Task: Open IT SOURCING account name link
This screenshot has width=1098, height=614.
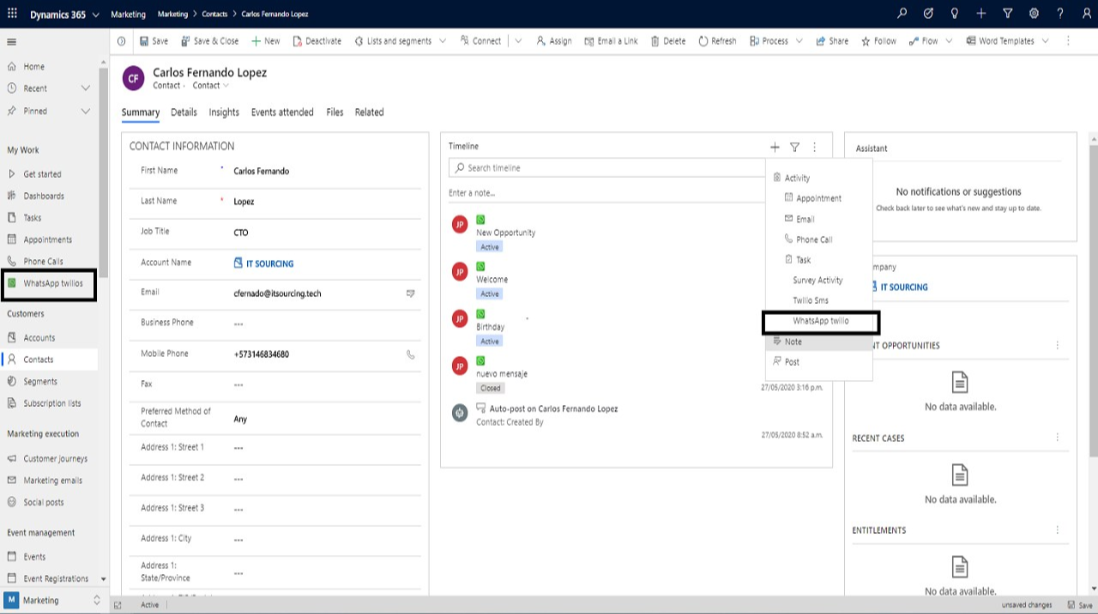Action: [x=270, y=264]
